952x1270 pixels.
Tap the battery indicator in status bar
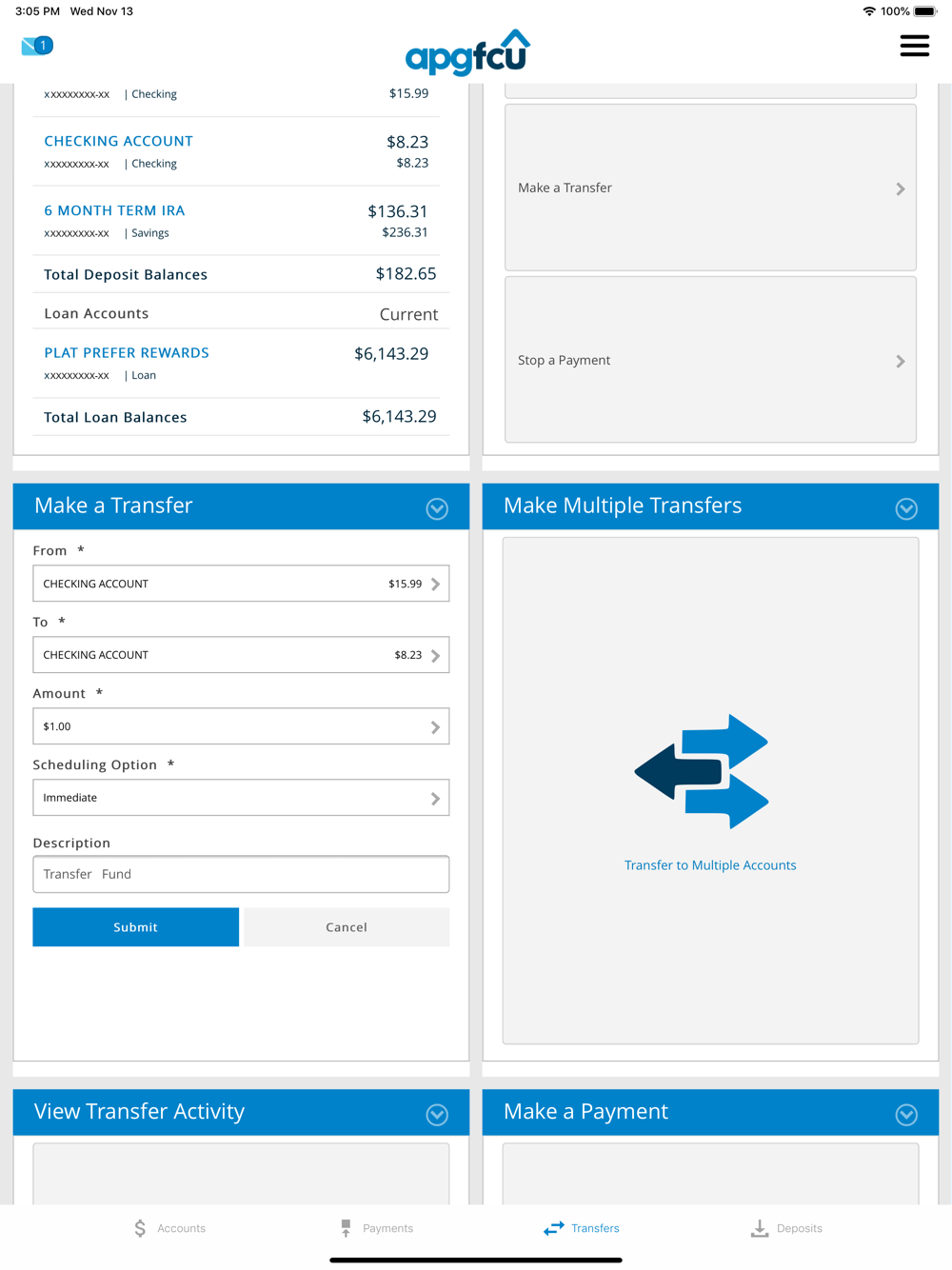tap(925, 11)
